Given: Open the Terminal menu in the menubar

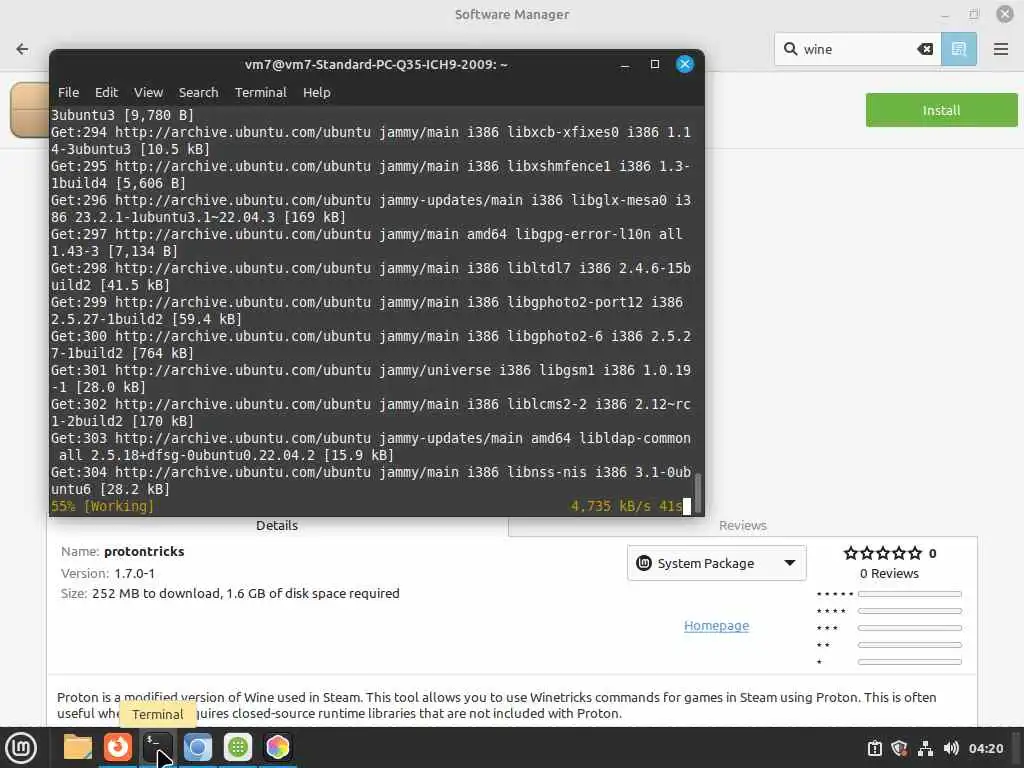Looking at the screenshot, I should 261,93.
